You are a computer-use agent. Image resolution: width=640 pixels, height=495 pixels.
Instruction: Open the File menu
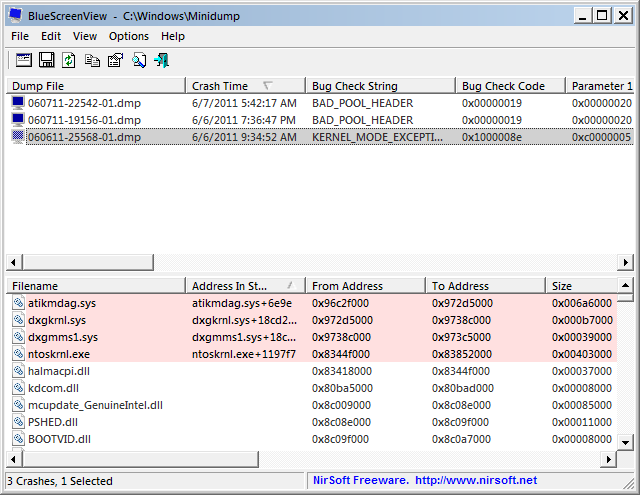tap(20, 36)
